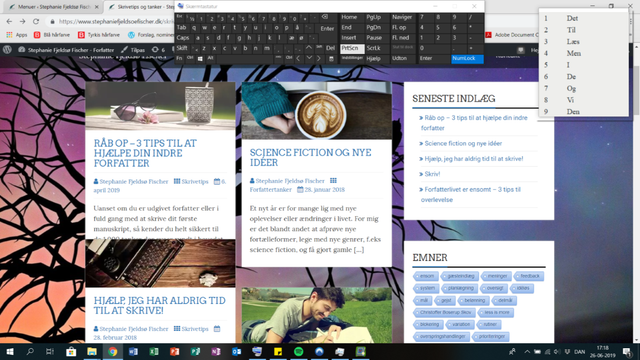Click right arrow key on on-screen keyboard
Screen dimensions: 640x360
[319, 59]
